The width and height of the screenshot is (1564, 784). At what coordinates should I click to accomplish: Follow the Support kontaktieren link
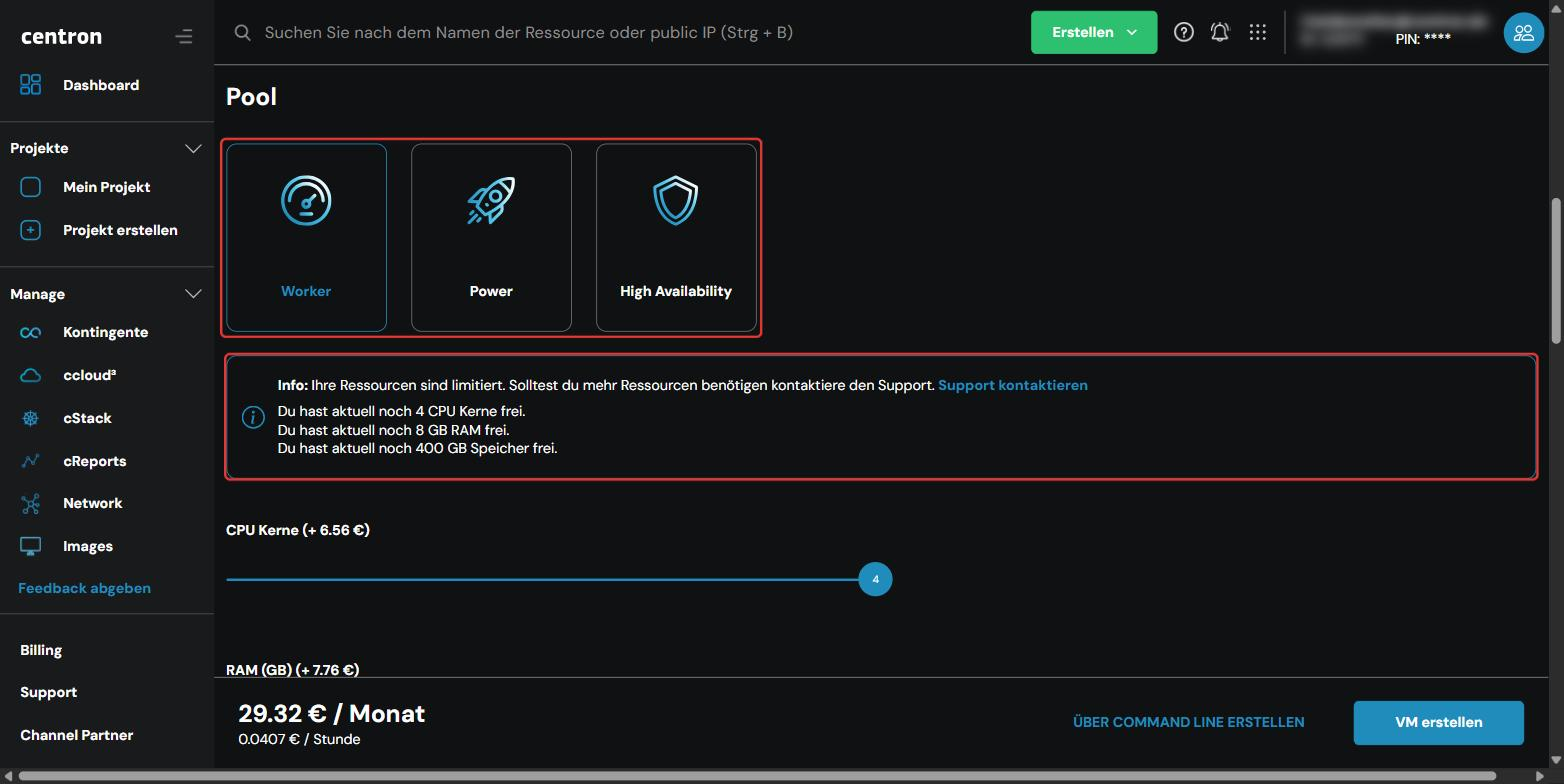pos(1013,385)
